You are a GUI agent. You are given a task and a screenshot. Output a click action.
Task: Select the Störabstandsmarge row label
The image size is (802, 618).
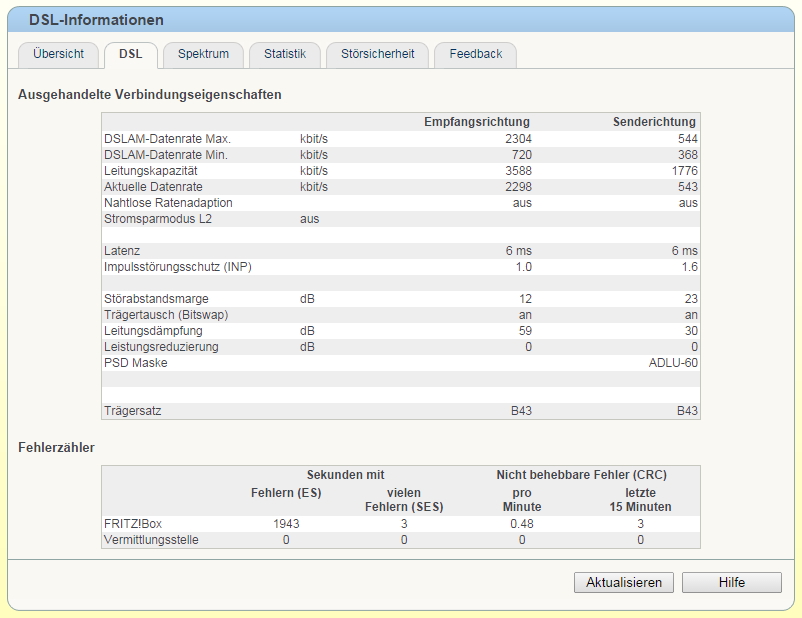(156, 299)
